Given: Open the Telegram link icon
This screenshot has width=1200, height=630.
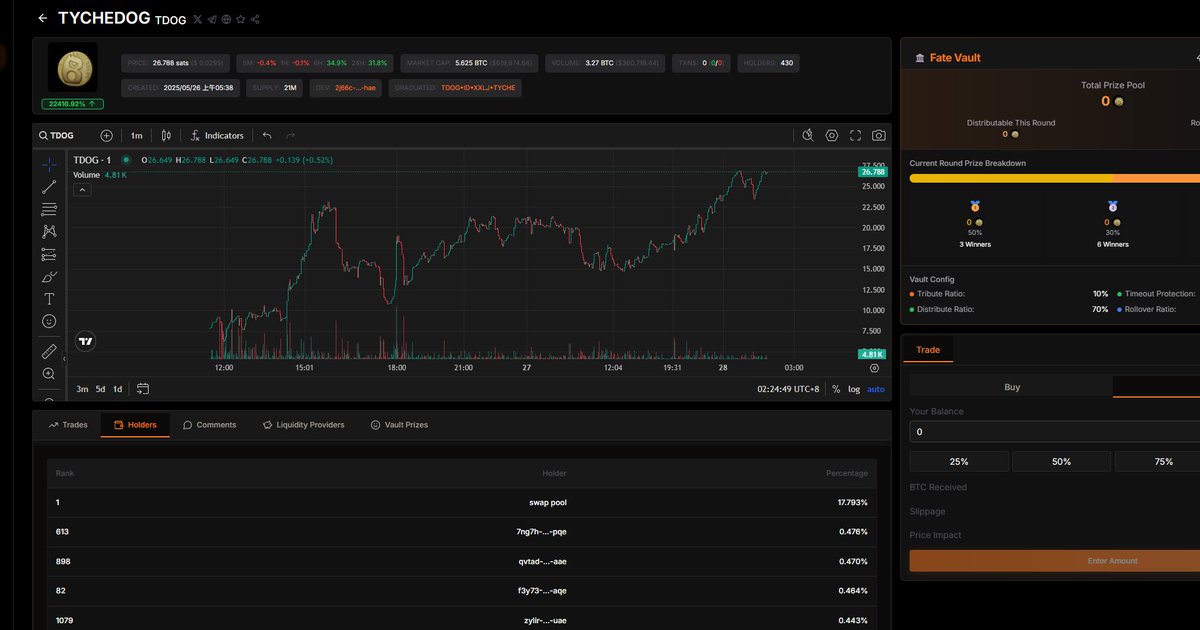Looking at the screenshot, I should coord(211,19).
